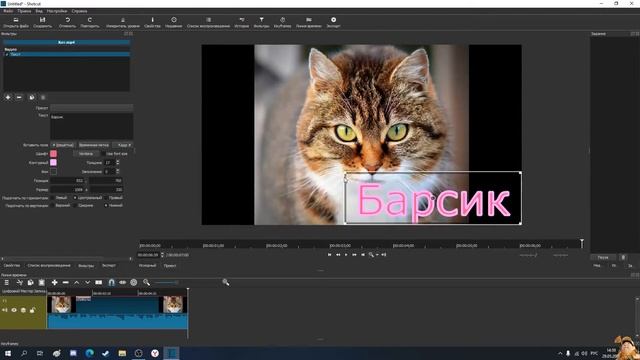Open the Recent panel toolbar icon
This screenshot has height=360, width=640.
[173, 20]
